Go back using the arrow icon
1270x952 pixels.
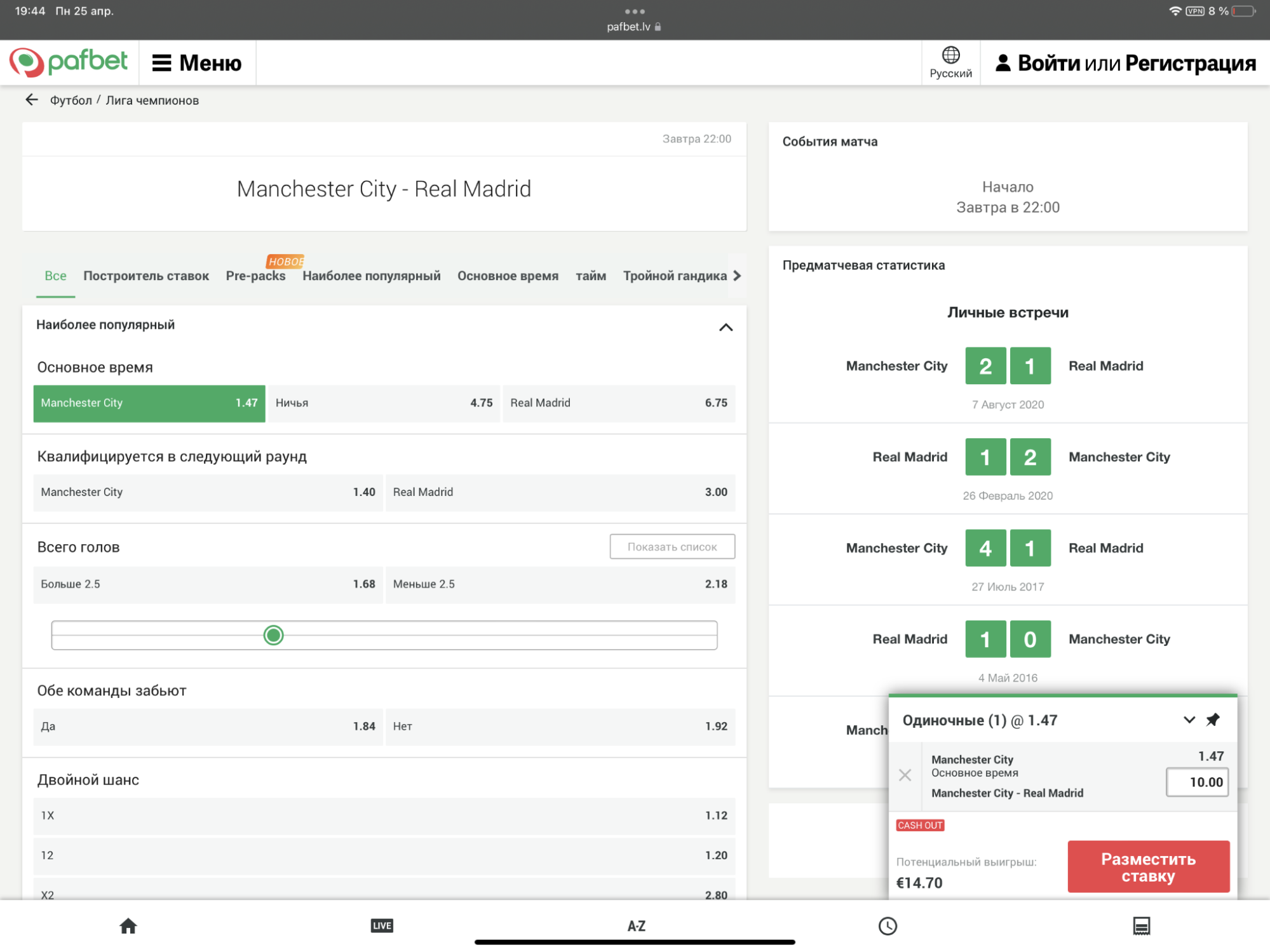pyautogui.click(x=32, y=100)
